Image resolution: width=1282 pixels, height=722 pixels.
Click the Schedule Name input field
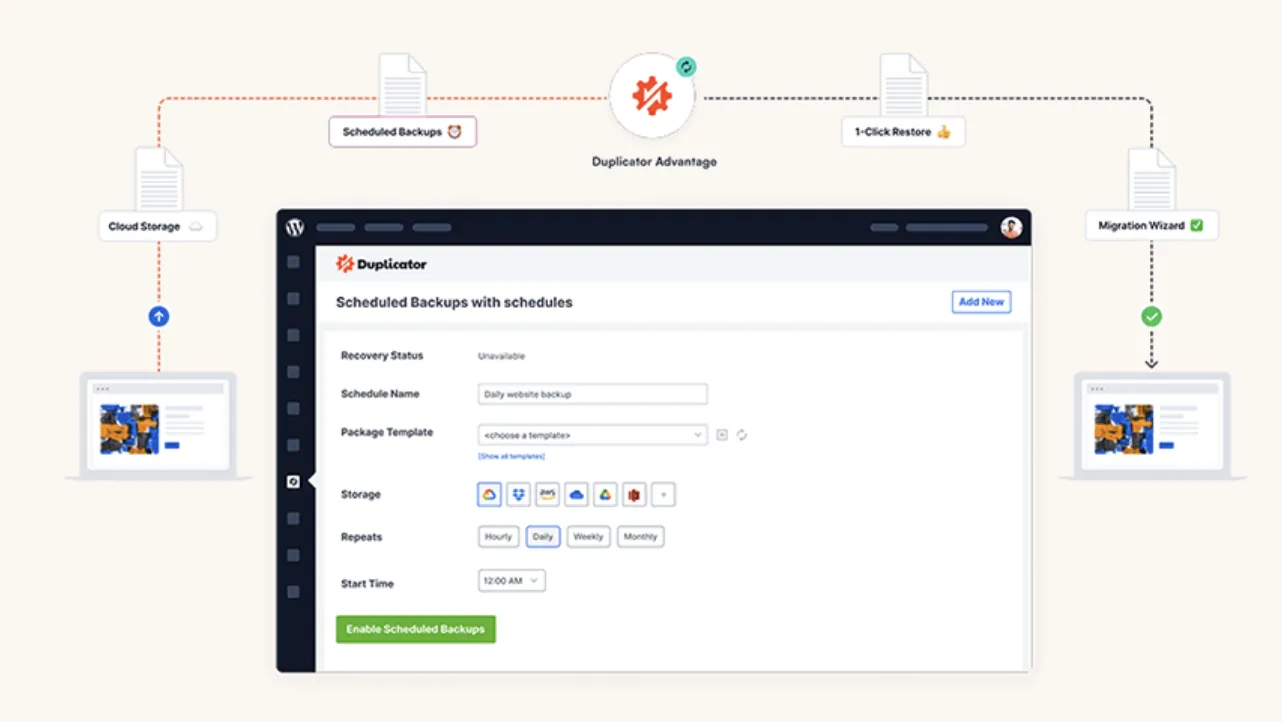click(x=593, y=394)
